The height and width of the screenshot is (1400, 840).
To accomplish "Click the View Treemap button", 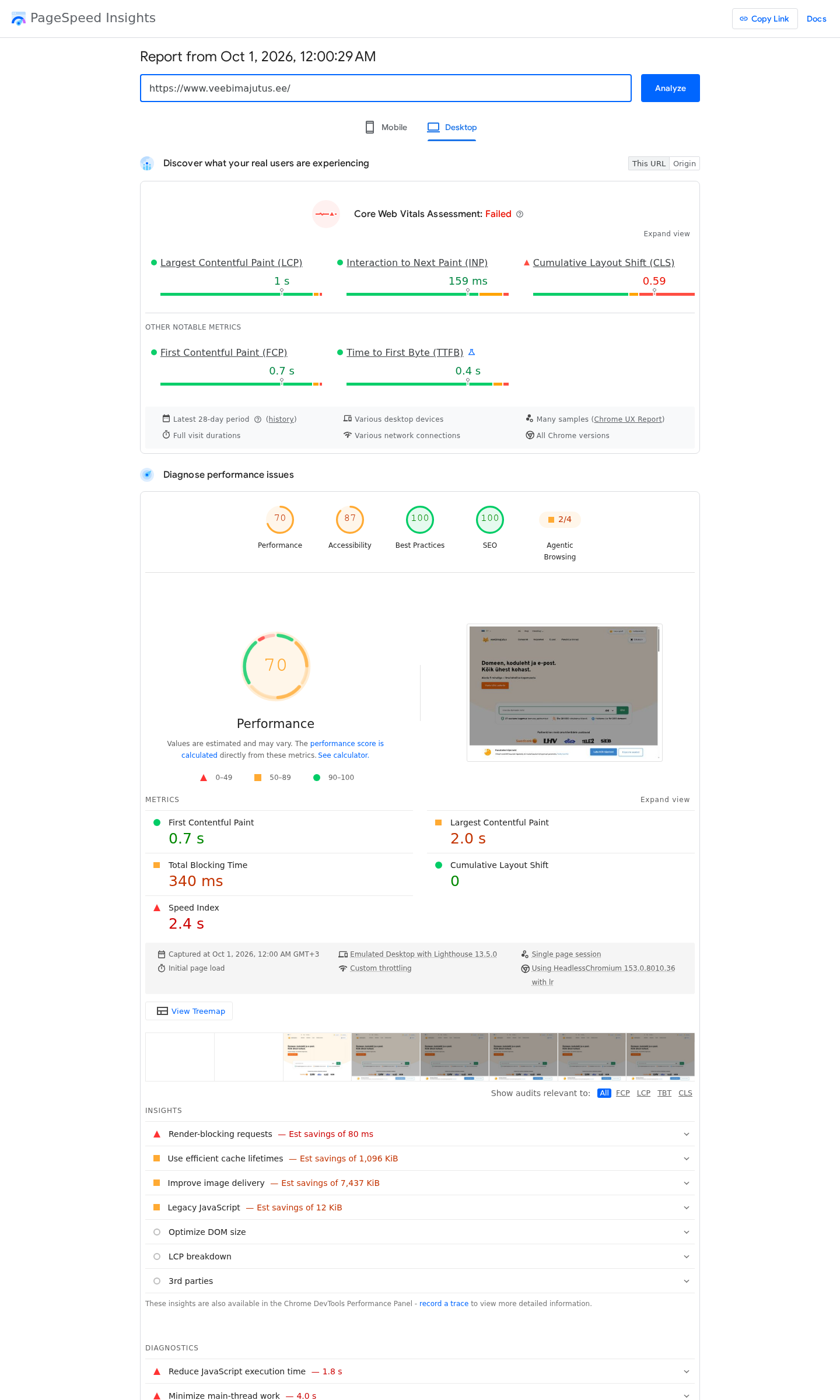I will [189, 1011].
